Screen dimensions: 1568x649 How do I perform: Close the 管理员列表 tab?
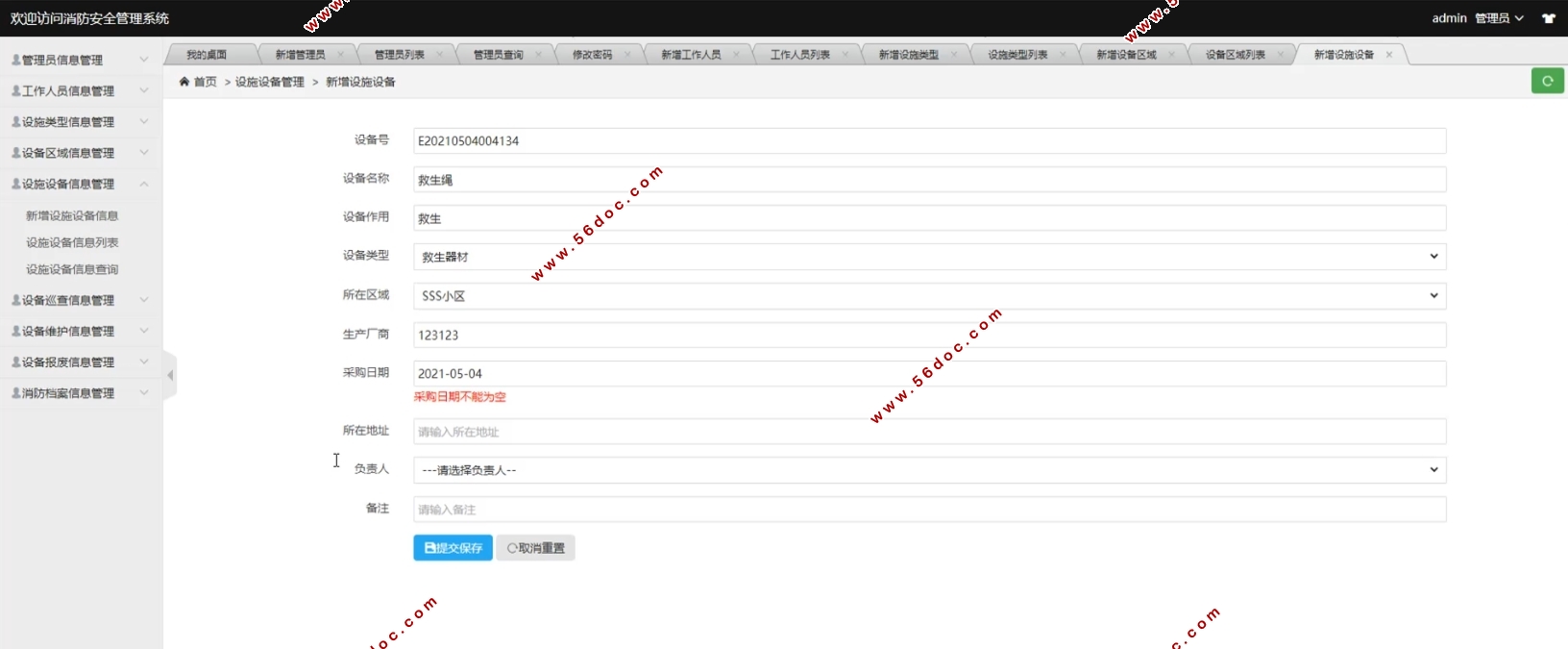[440, 55]
